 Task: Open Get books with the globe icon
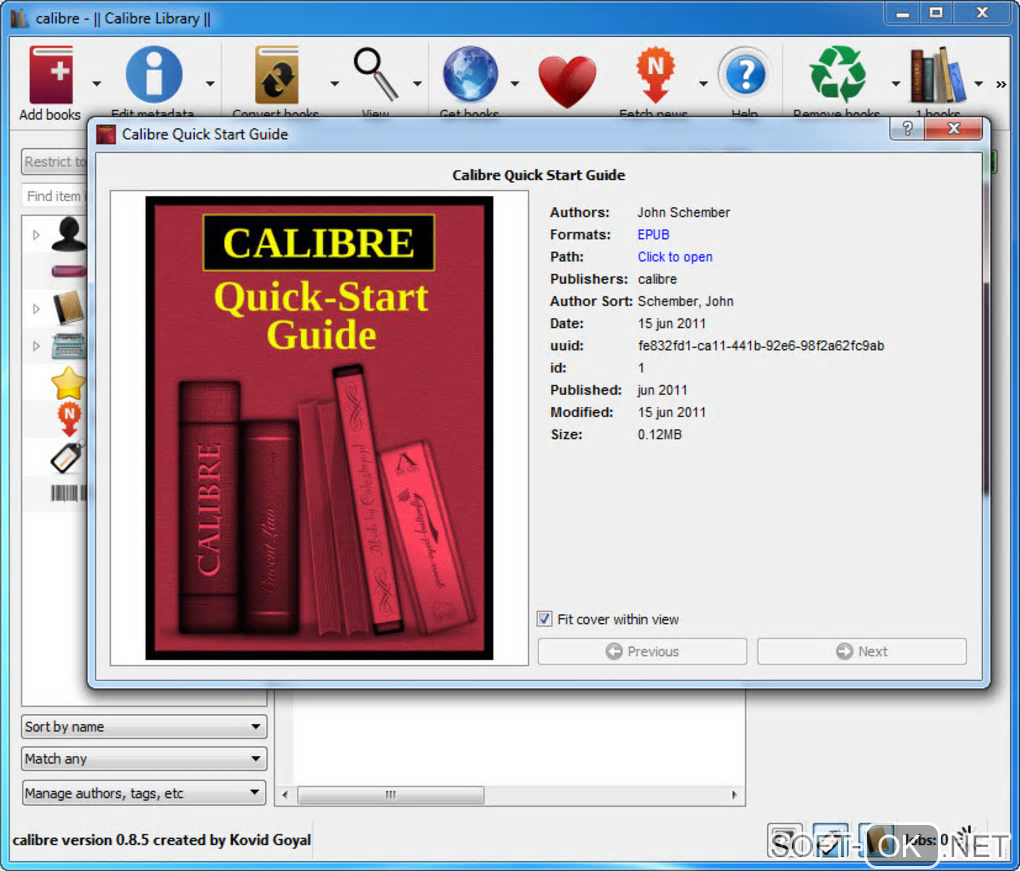coord(470,74)
